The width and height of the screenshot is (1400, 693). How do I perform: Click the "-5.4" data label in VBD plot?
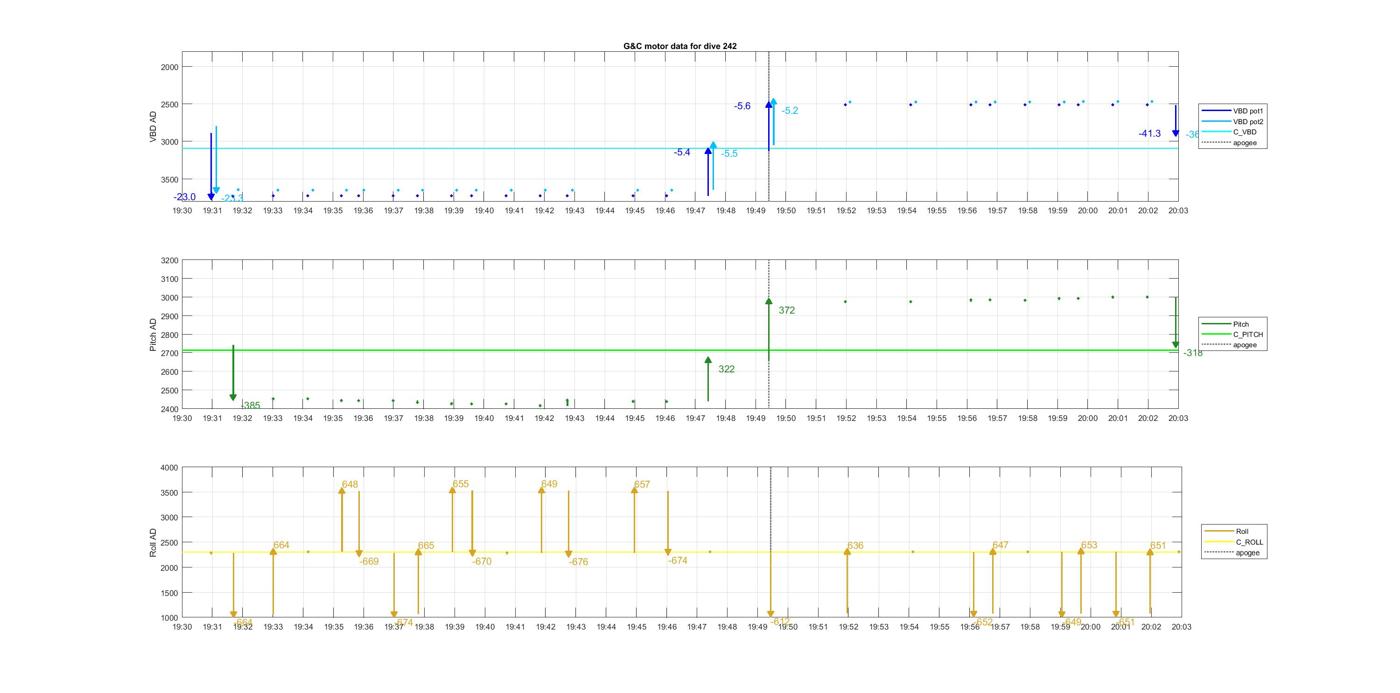[682, 152]
